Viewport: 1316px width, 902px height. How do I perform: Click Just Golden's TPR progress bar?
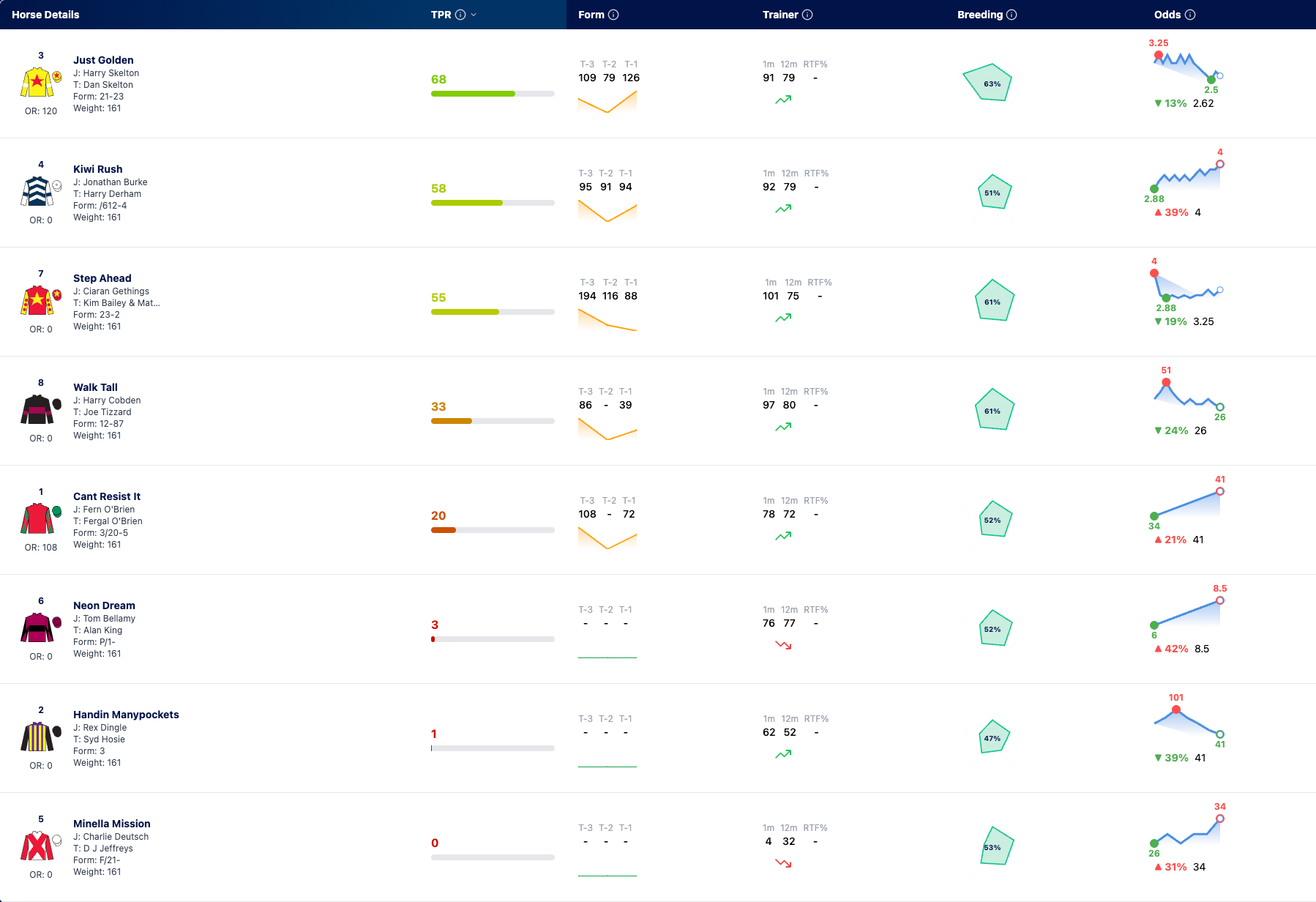tap(493, 94)
